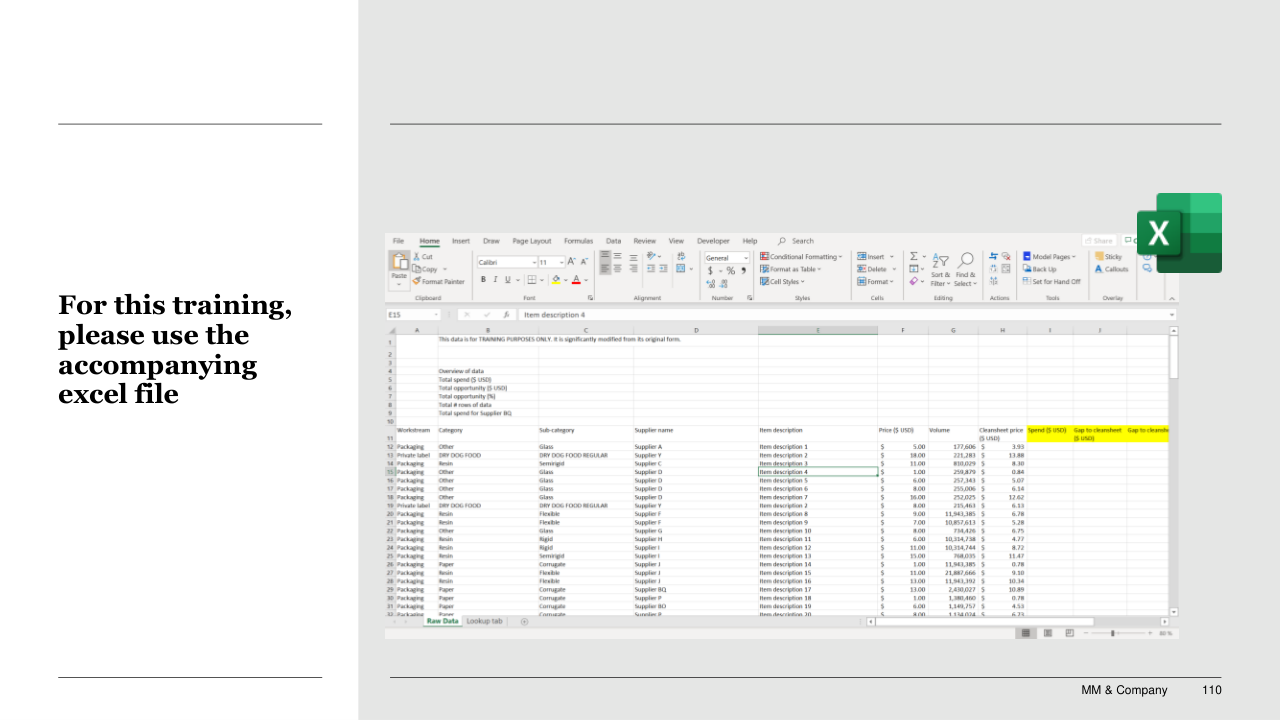Click the yellow Fill Color swatch

[556, 280]
